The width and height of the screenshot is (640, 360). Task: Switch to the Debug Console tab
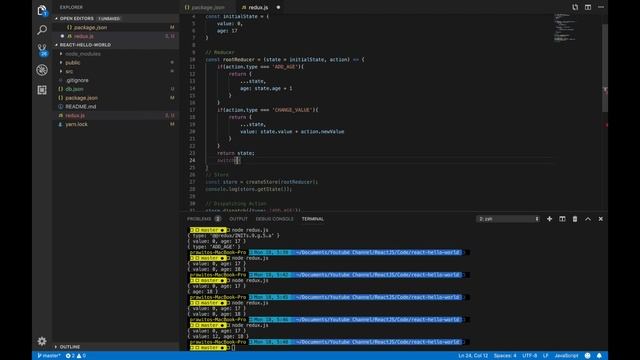click(275, 219)
